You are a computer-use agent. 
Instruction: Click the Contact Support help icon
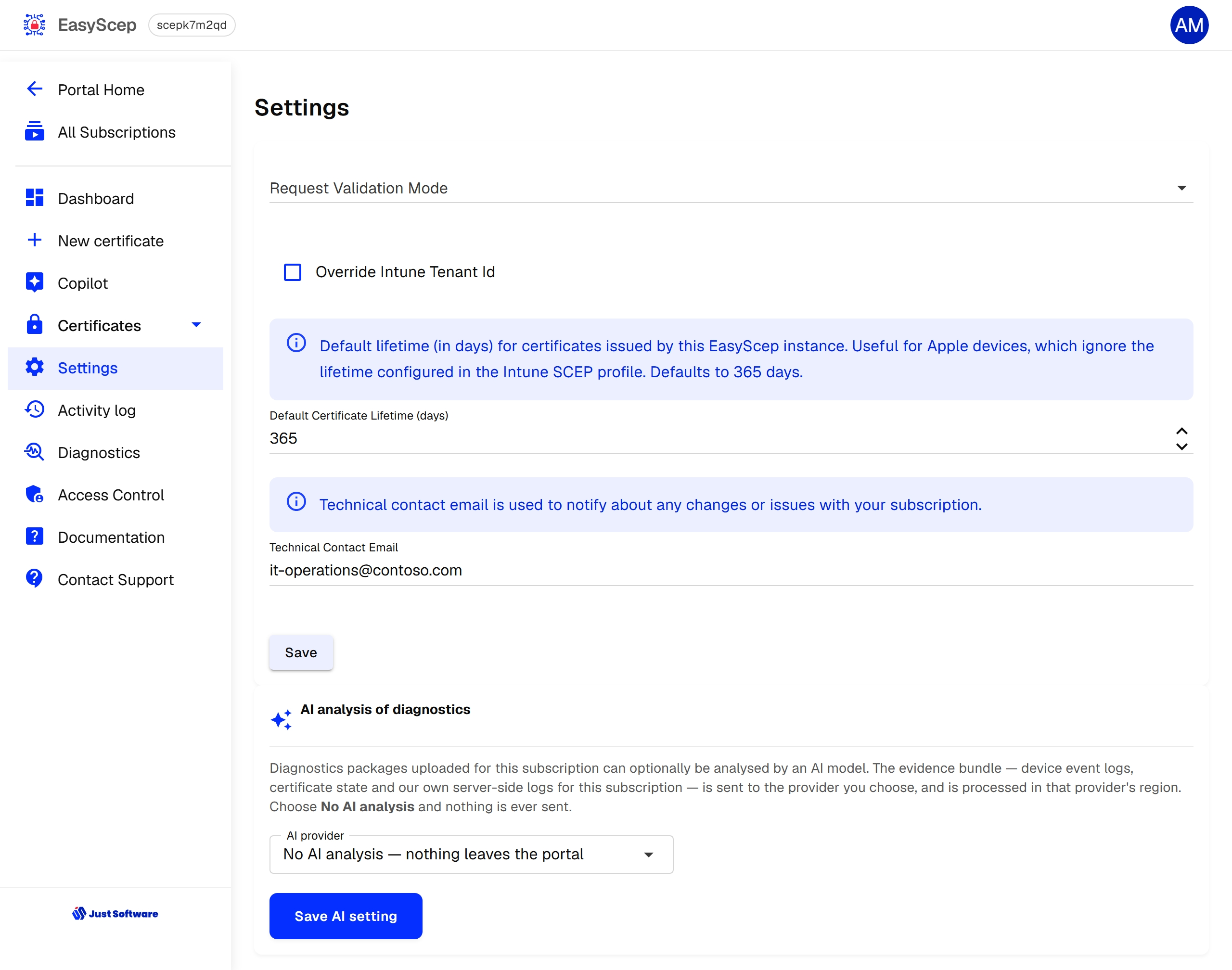(x=35, y=579)
